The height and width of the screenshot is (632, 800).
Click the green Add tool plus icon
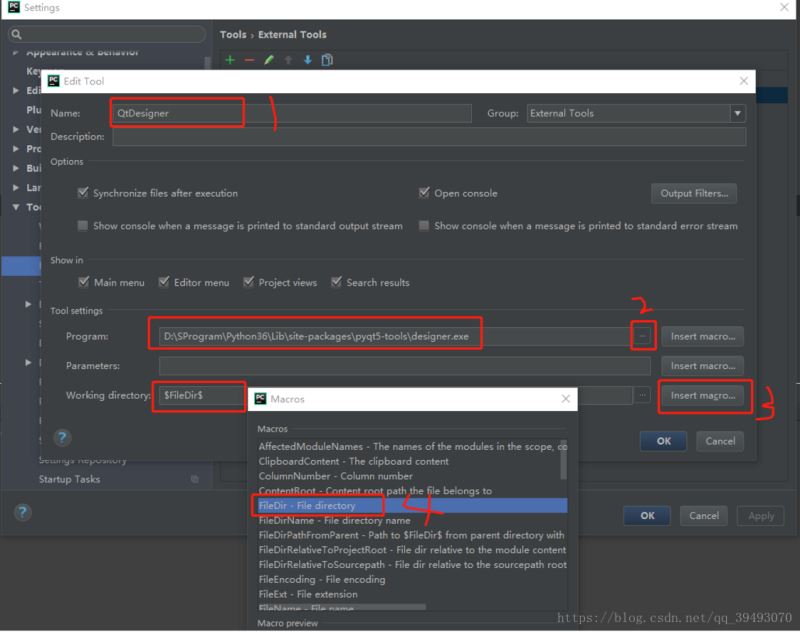pyautogui.click(x=230, y=60)
